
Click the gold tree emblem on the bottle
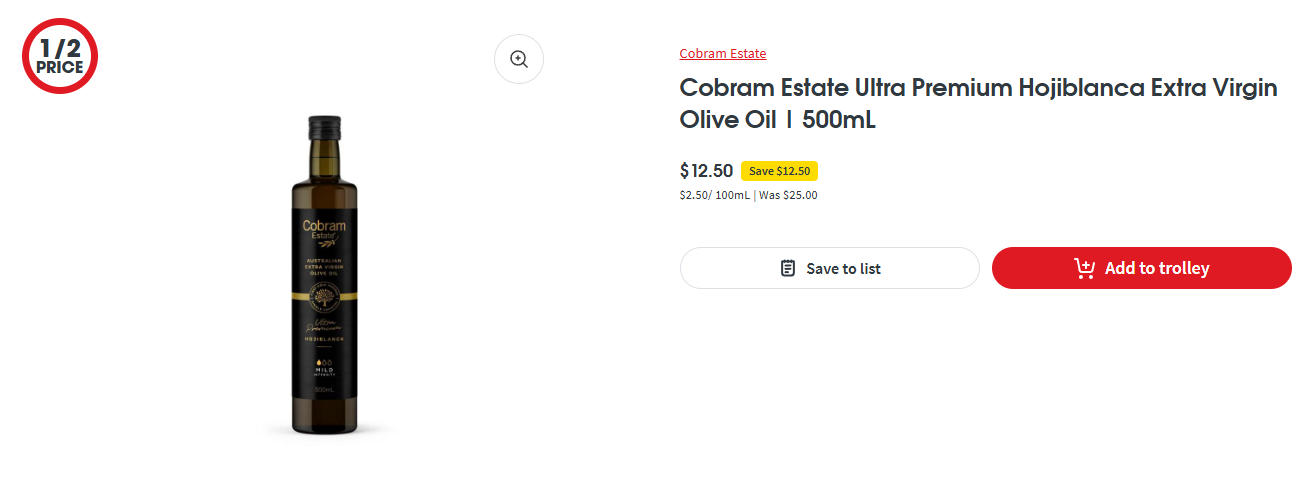pyautogui.click(x=324, y=295)
